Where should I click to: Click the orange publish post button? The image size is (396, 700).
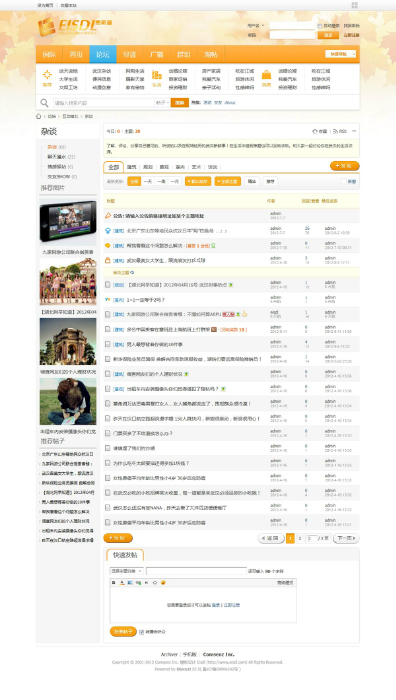(123, 632)
